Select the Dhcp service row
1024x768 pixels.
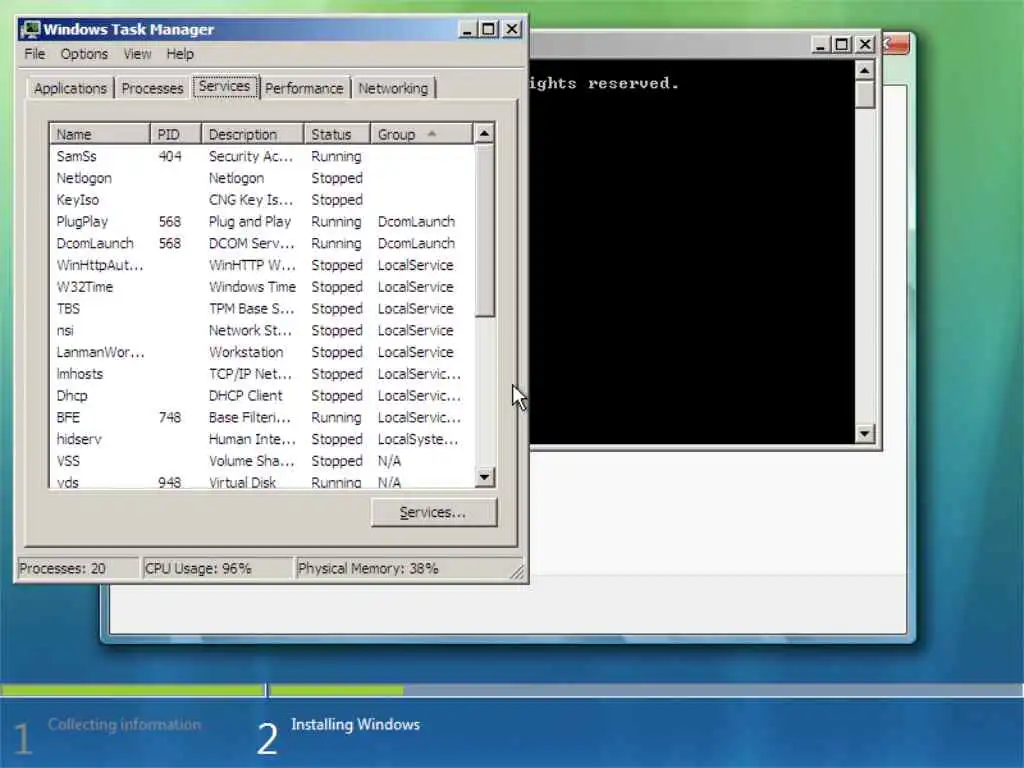click(x=262, y=396)
